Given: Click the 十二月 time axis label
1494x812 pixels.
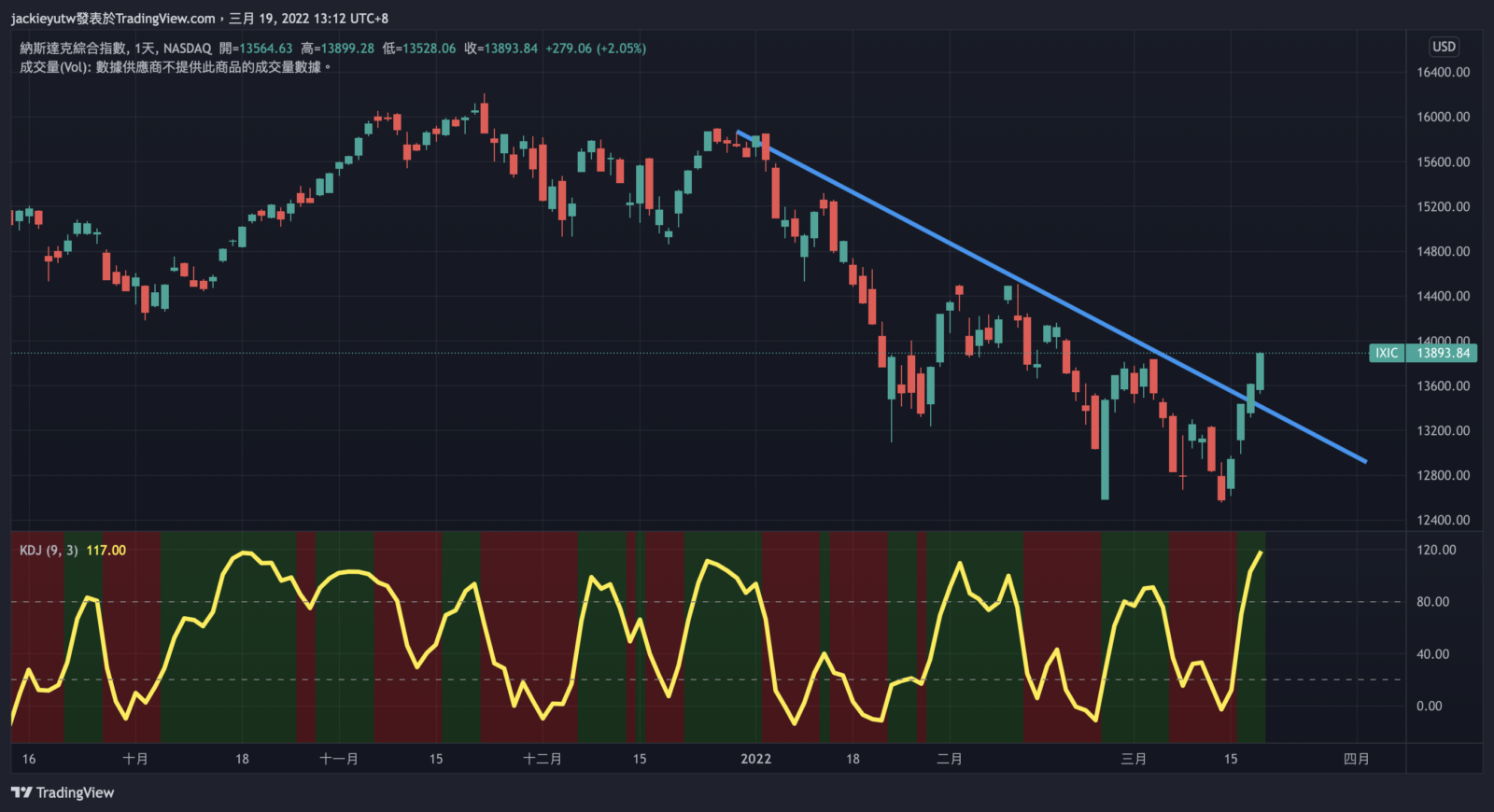Looking at the screenshot, I should coord(543,759).
